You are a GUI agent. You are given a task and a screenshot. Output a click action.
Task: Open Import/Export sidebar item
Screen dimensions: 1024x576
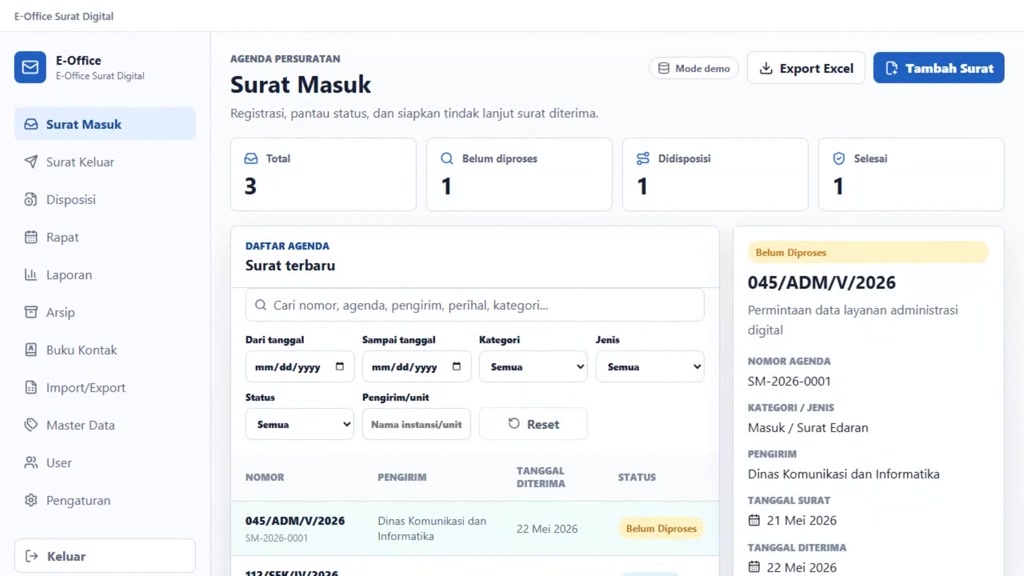(x=104, y=387)
